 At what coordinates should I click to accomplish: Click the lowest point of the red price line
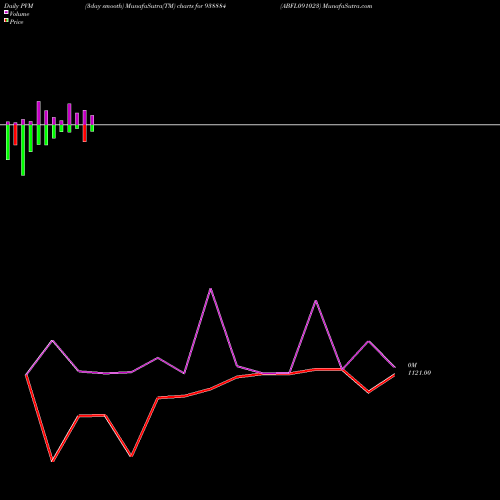point(52,461)
